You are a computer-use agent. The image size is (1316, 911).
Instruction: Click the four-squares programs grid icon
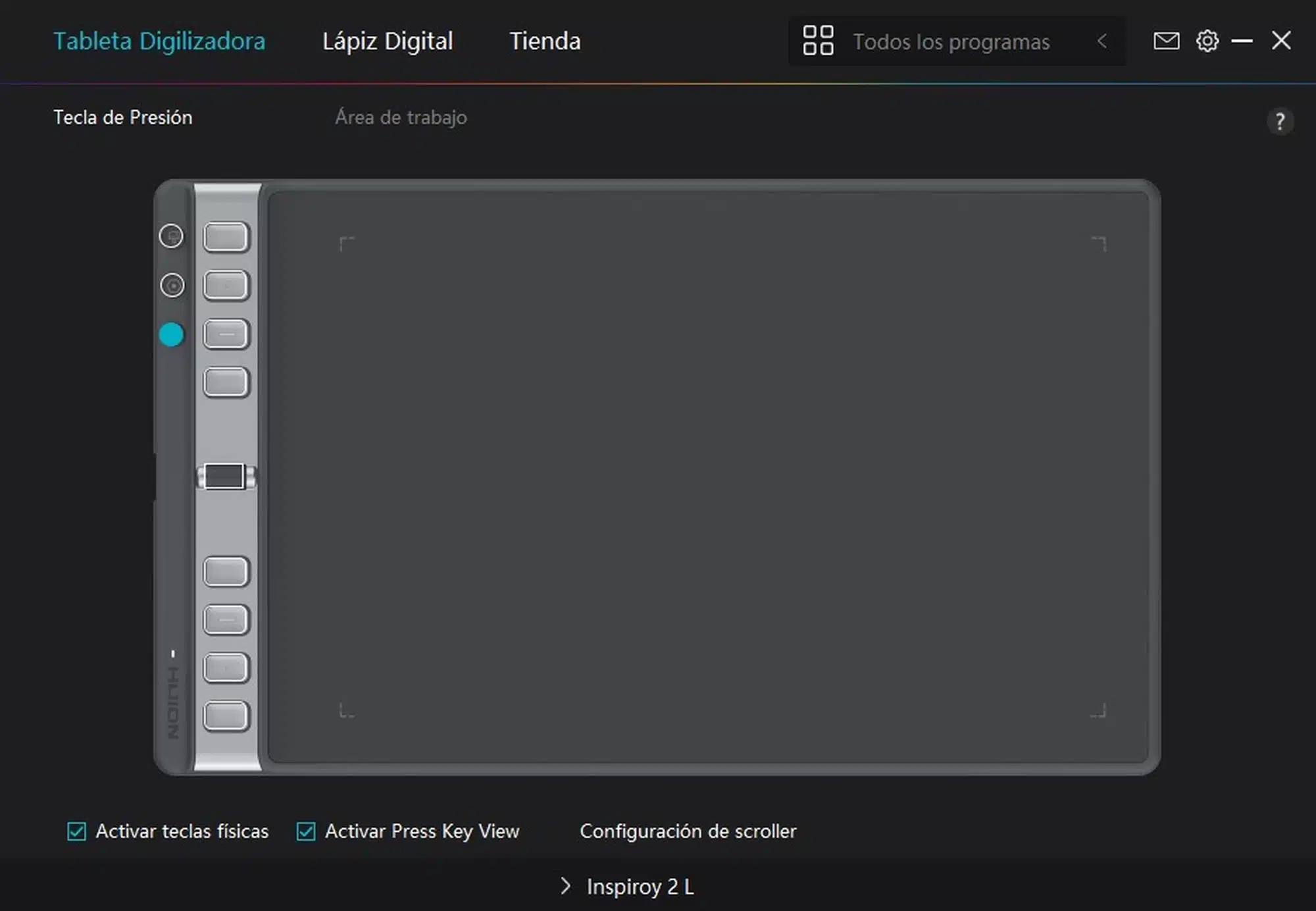[x=818, y=41]
